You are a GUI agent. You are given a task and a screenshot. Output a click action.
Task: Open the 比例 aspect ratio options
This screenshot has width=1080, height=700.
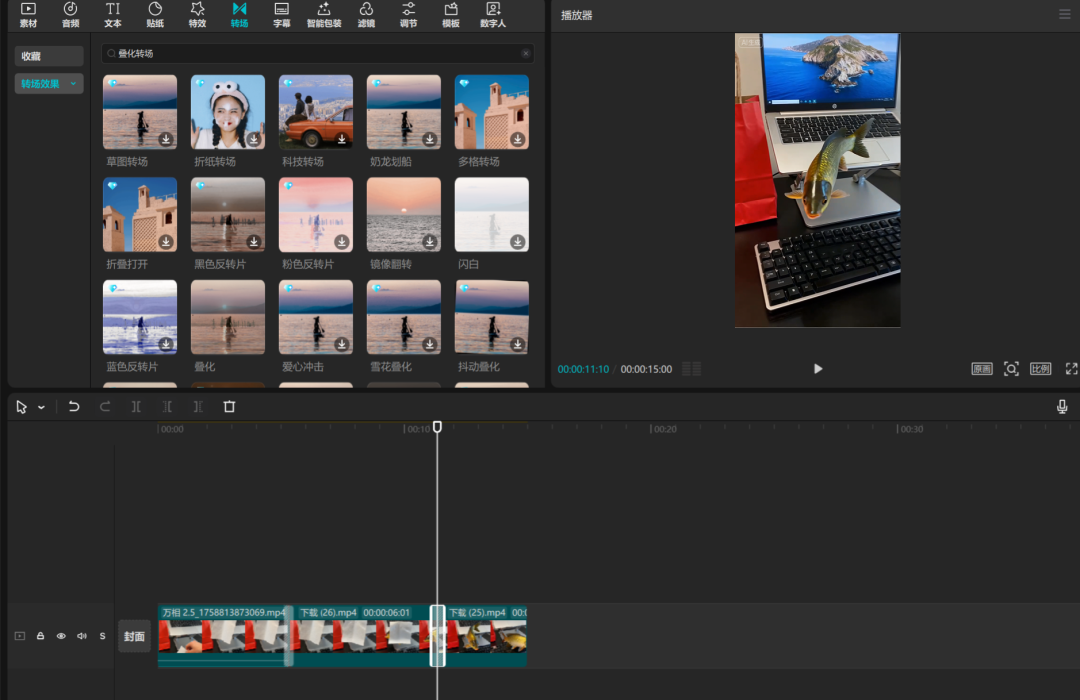coord(1040,369)
